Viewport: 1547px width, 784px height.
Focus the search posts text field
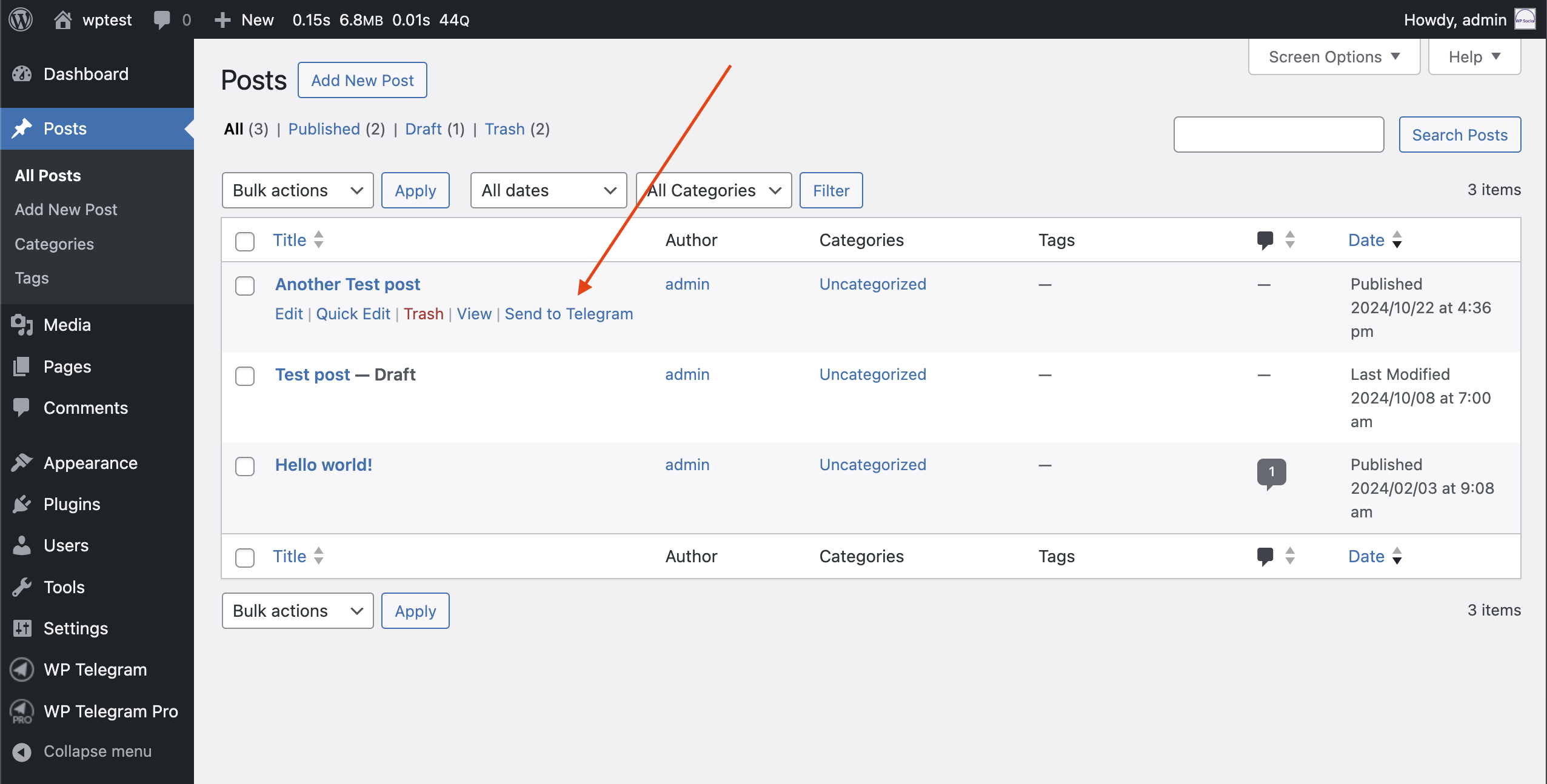pos(1278,135)
